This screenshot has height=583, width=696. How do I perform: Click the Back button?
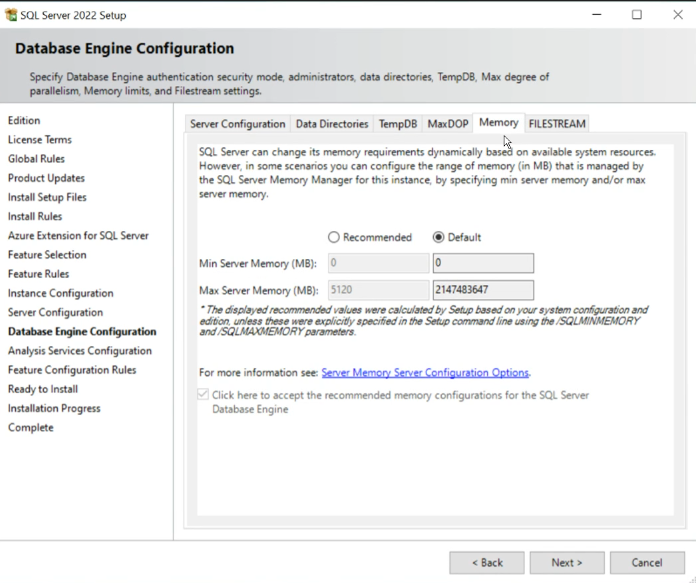[487, 563]
